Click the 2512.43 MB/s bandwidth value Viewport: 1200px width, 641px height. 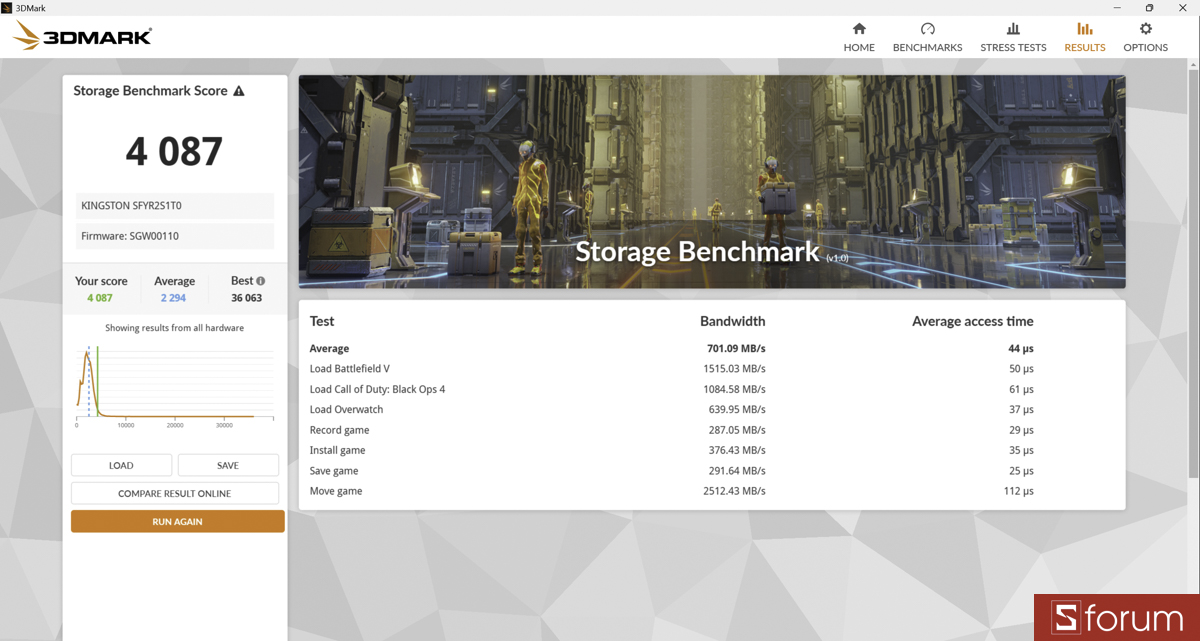(x=734, y=491)
